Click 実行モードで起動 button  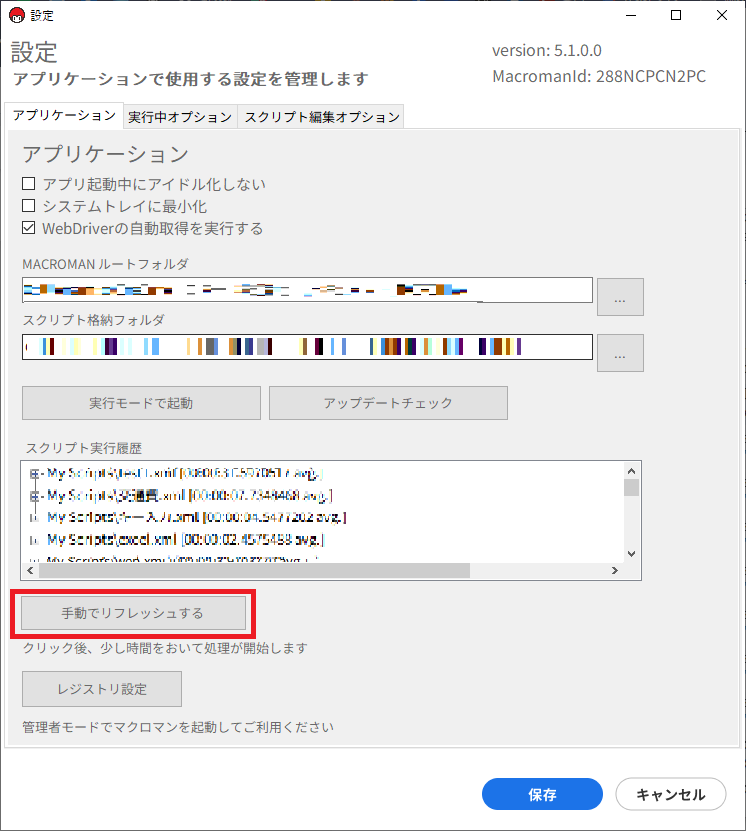(141, 403)
